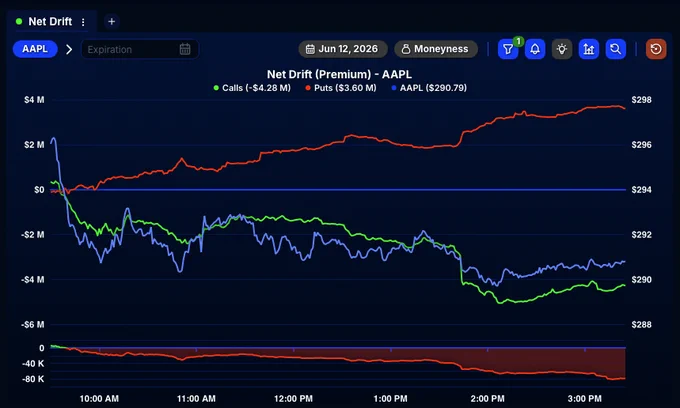Screen dimensions: 680x408
Task: Open the Moneyness filter dropdown
Action: pyautogui.click(x=436, y=49)
